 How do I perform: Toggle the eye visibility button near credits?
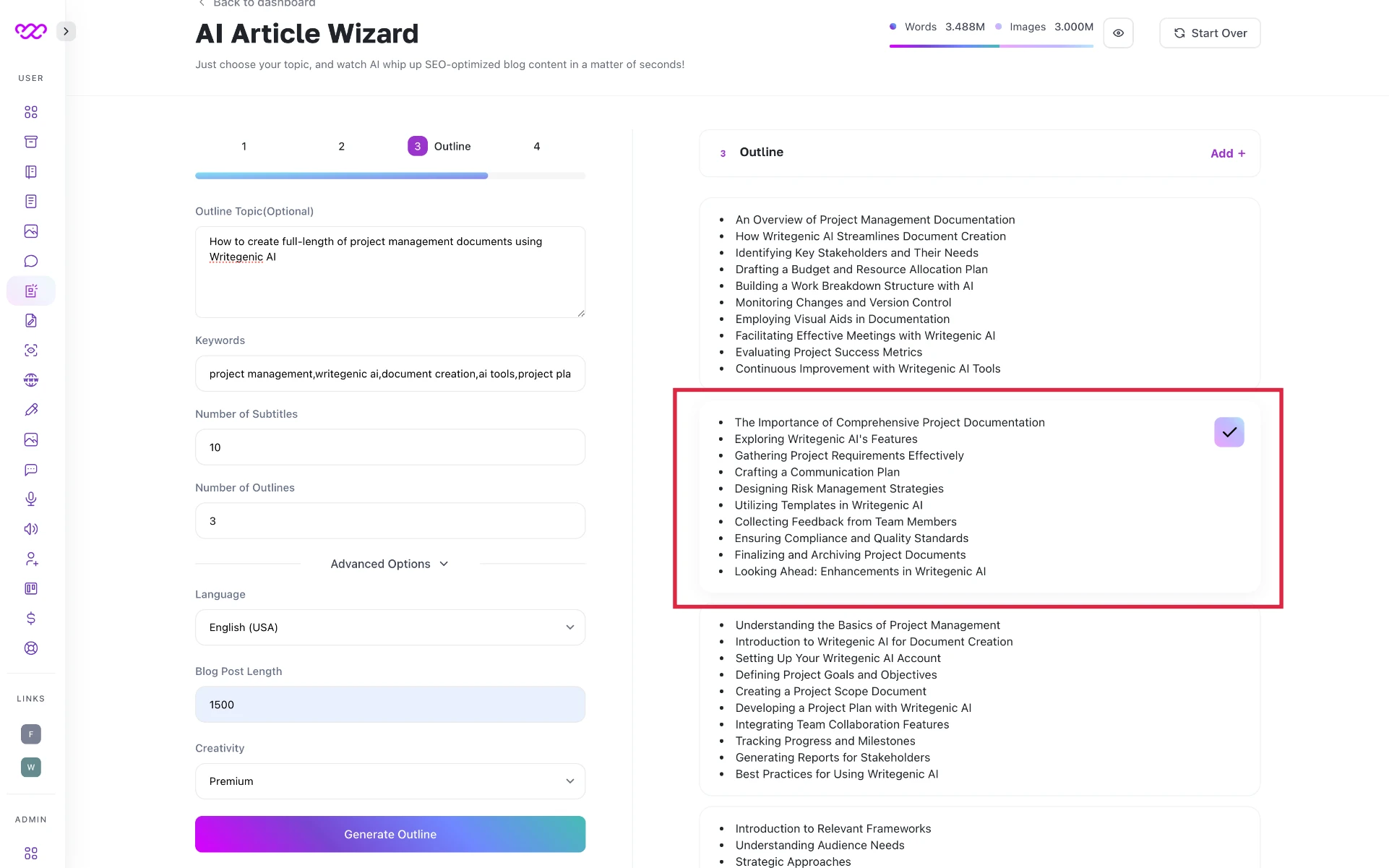click(x=1118, y=33)
